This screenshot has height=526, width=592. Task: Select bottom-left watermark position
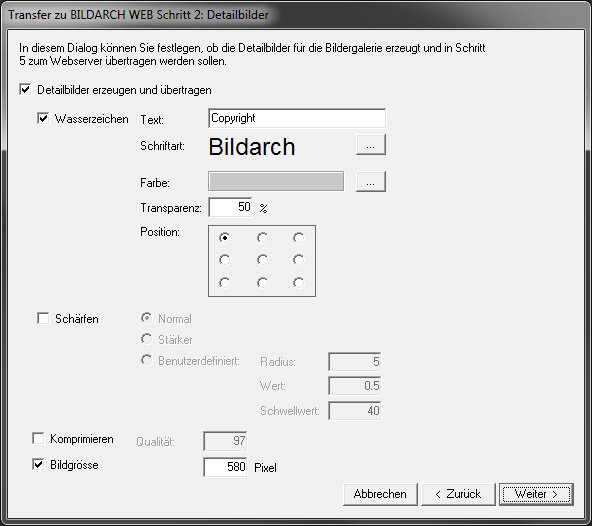coord(225,282)
